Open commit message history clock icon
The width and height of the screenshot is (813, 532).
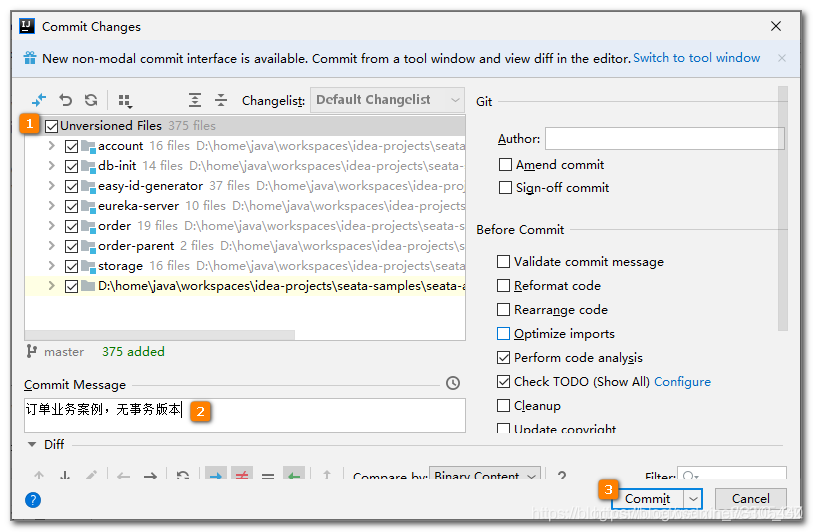pyautogui.click(x=453, y=383)
